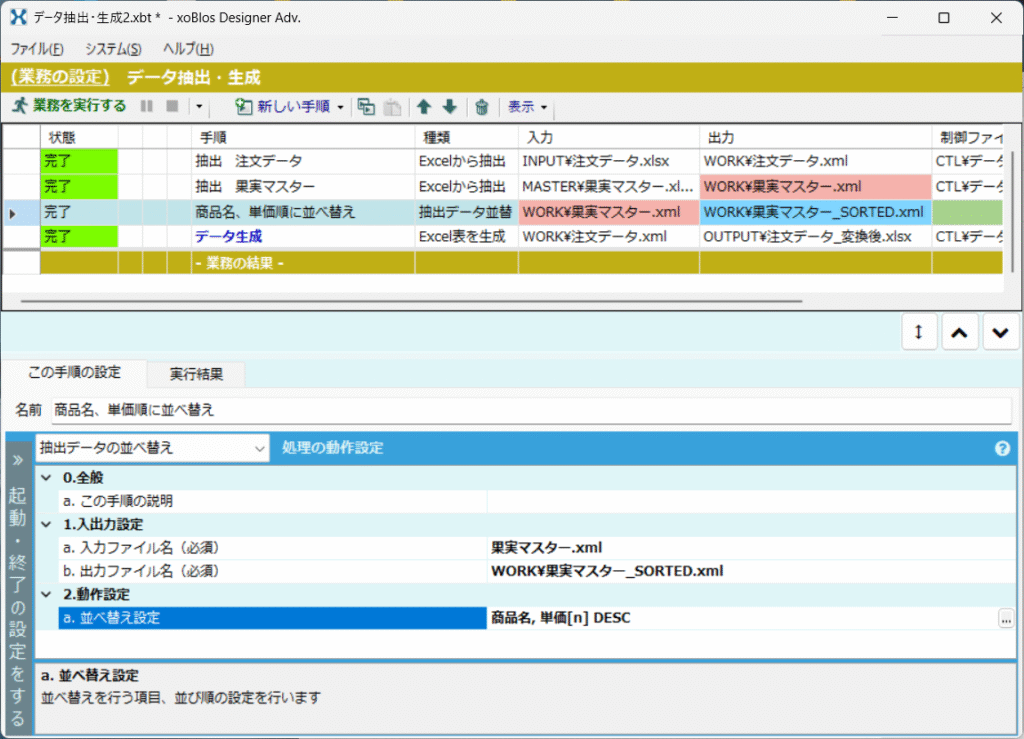The width and height of the screenshot is (1024, 739).
Task: Open the 並べ替え設定 ellipsis editor button
Action: (1005, 618)
